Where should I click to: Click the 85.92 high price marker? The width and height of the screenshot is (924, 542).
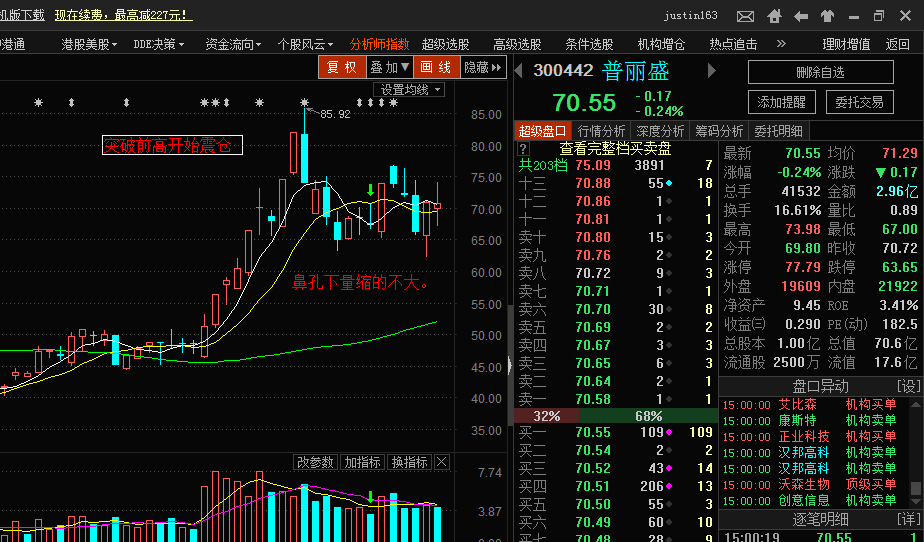[335, 114]
